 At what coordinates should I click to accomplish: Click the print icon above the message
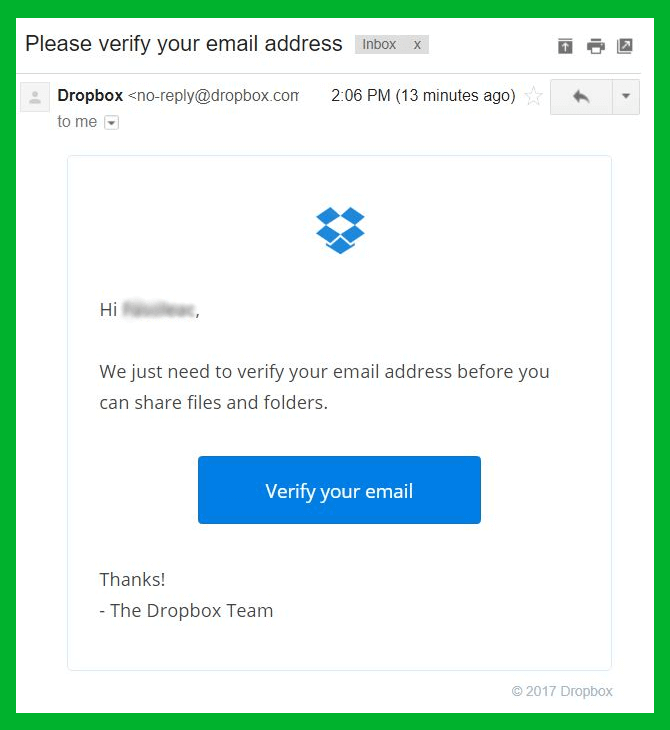pyautogui.click(x=596, y=46)
